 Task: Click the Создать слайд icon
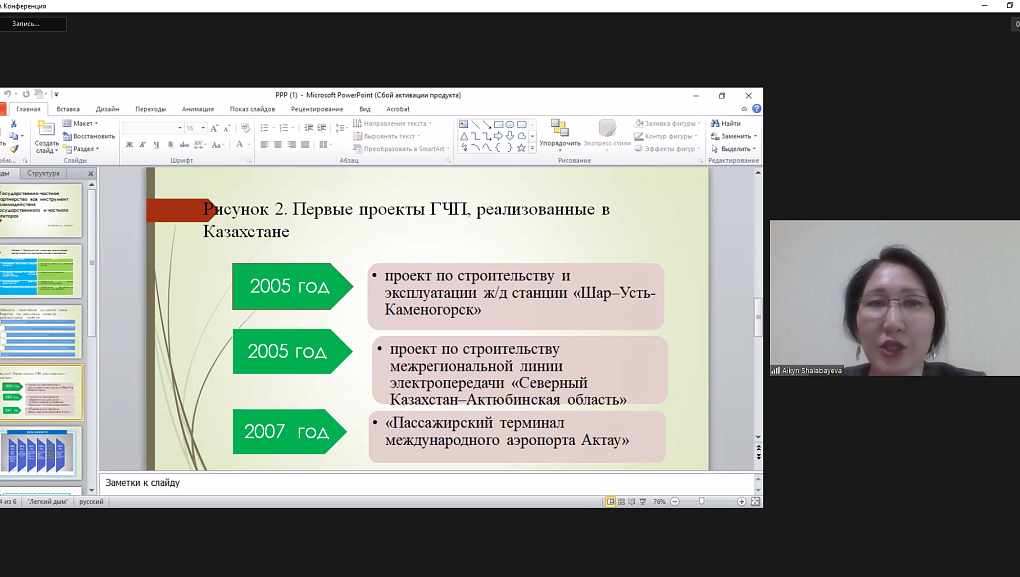point(46,129)
